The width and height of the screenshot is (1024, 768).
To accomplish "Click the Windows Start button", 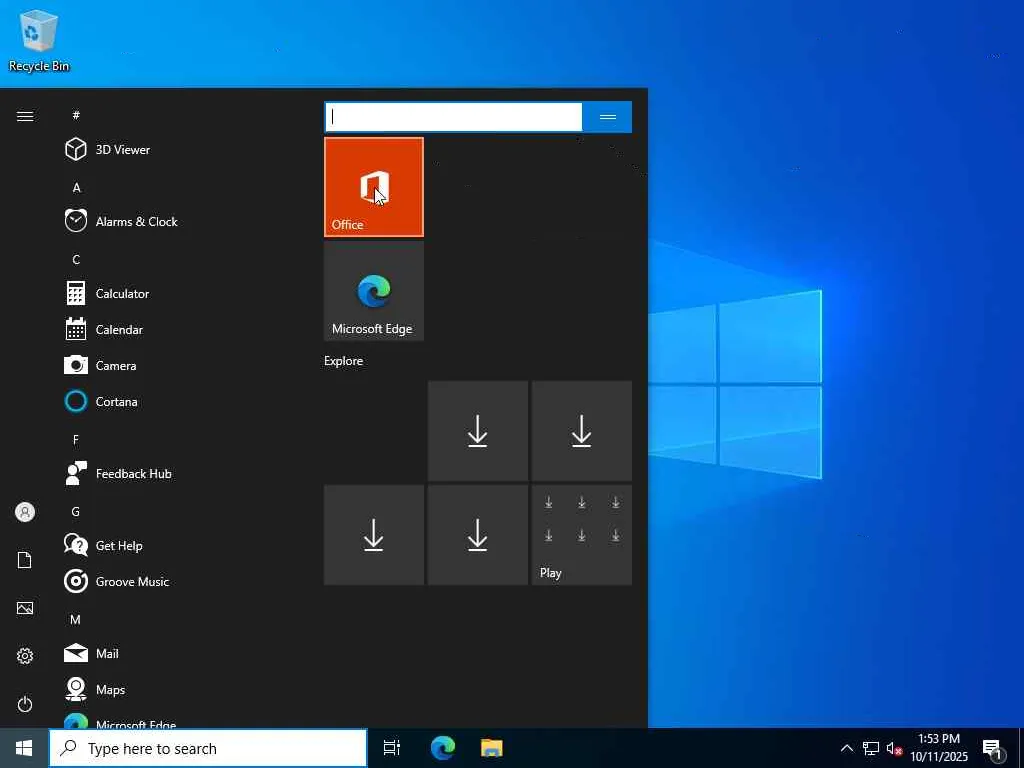I will point(24,748).
